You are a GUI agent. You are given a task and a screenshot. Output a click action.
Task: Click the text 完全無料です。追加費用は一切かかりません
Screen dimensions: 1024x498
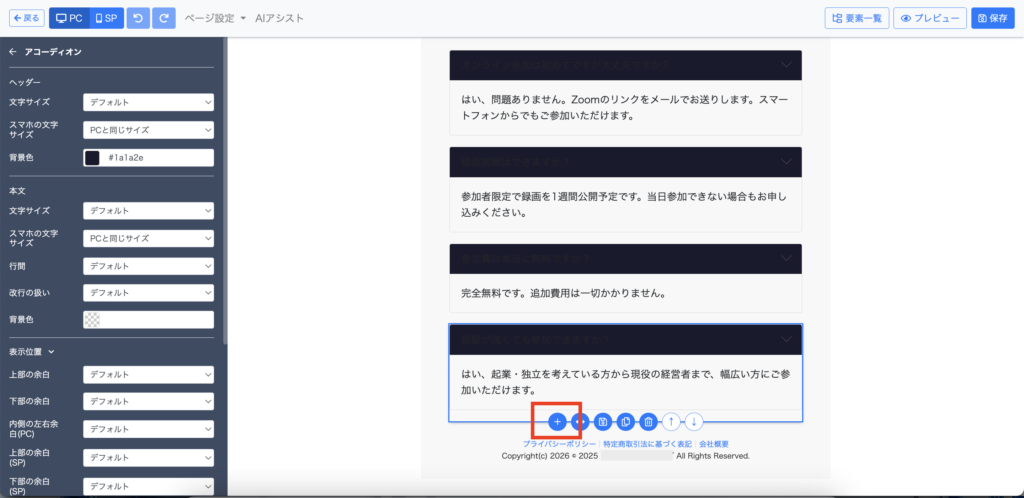click(563, 293)
